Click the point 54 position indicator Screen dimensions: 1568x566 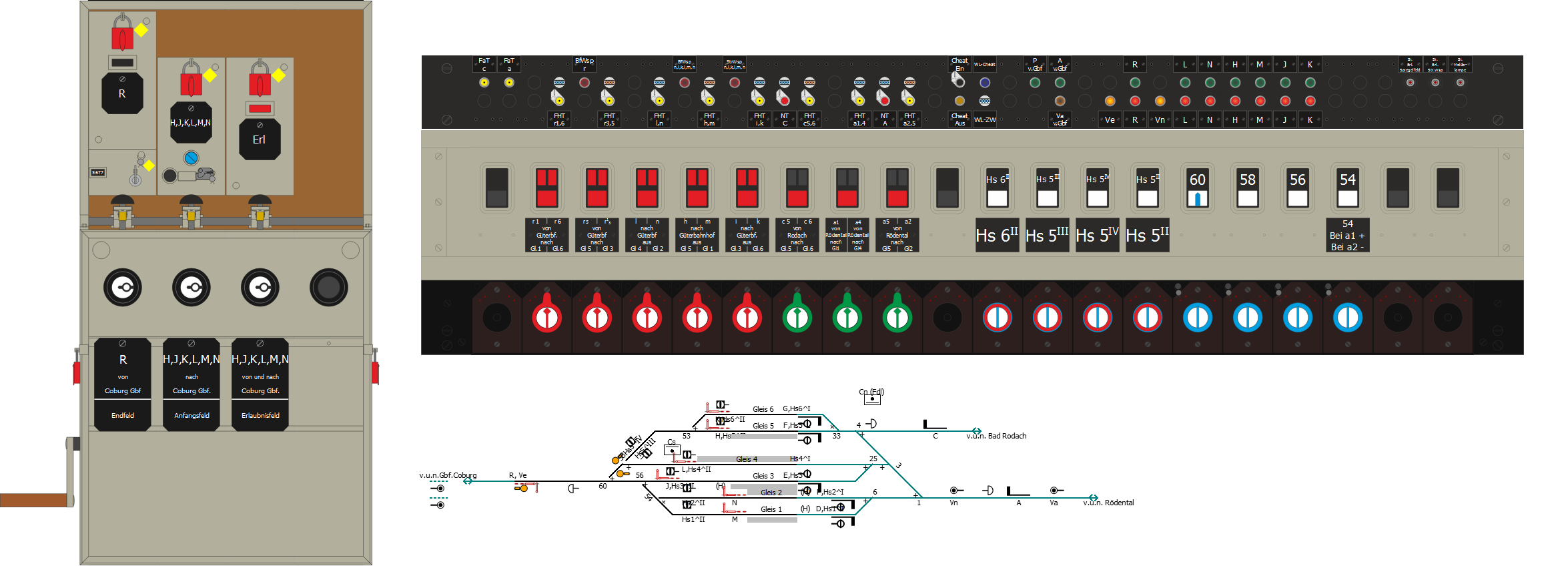1347,188
